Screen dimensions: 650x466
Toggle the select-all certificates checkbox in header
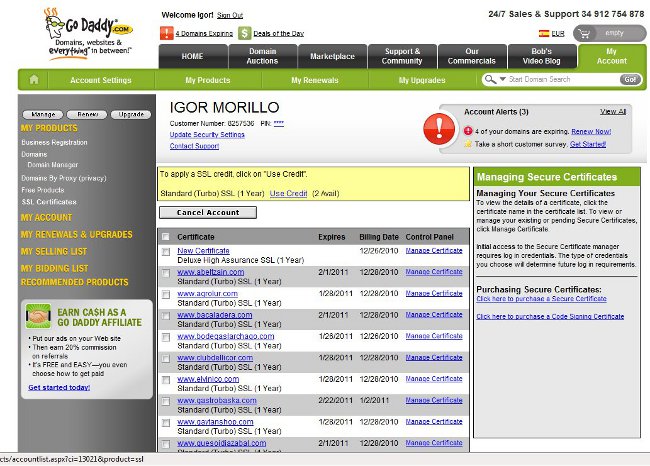tap(166, 237)
